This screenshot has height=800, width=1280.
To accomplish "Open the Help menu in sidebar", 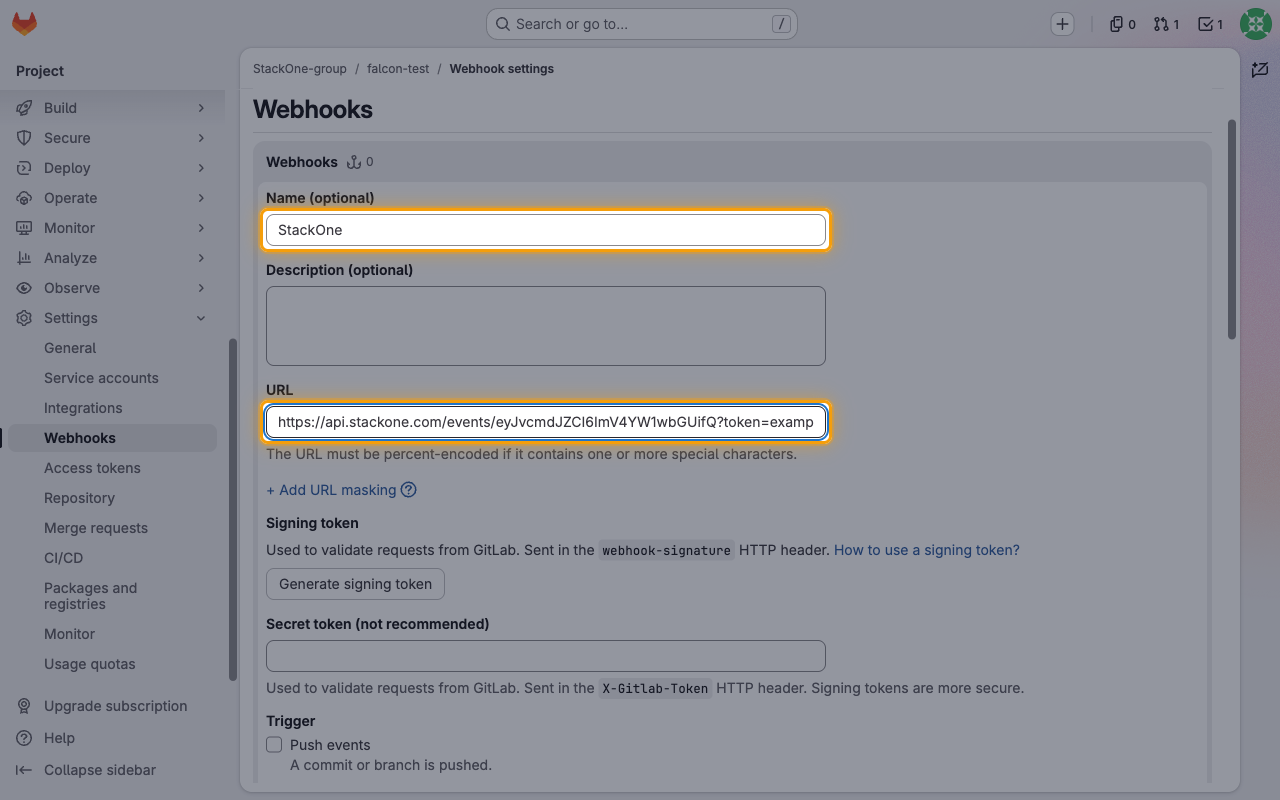I will click(46, 738).
